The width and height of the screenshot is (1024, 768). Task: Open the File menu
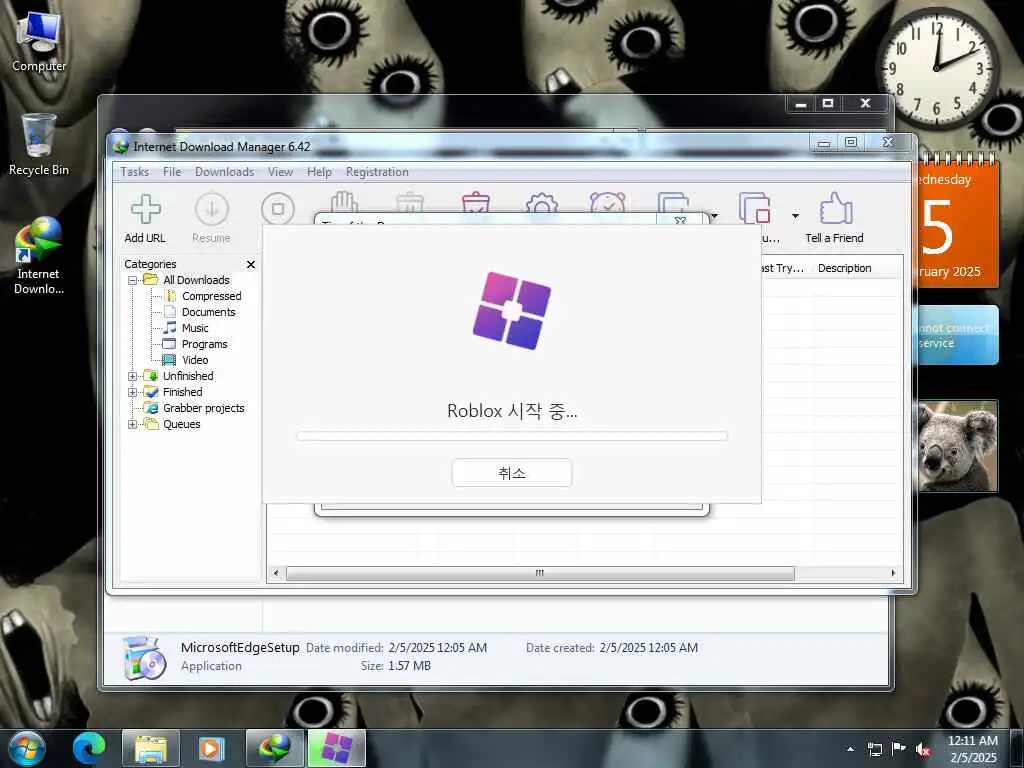tap(172, 172)
